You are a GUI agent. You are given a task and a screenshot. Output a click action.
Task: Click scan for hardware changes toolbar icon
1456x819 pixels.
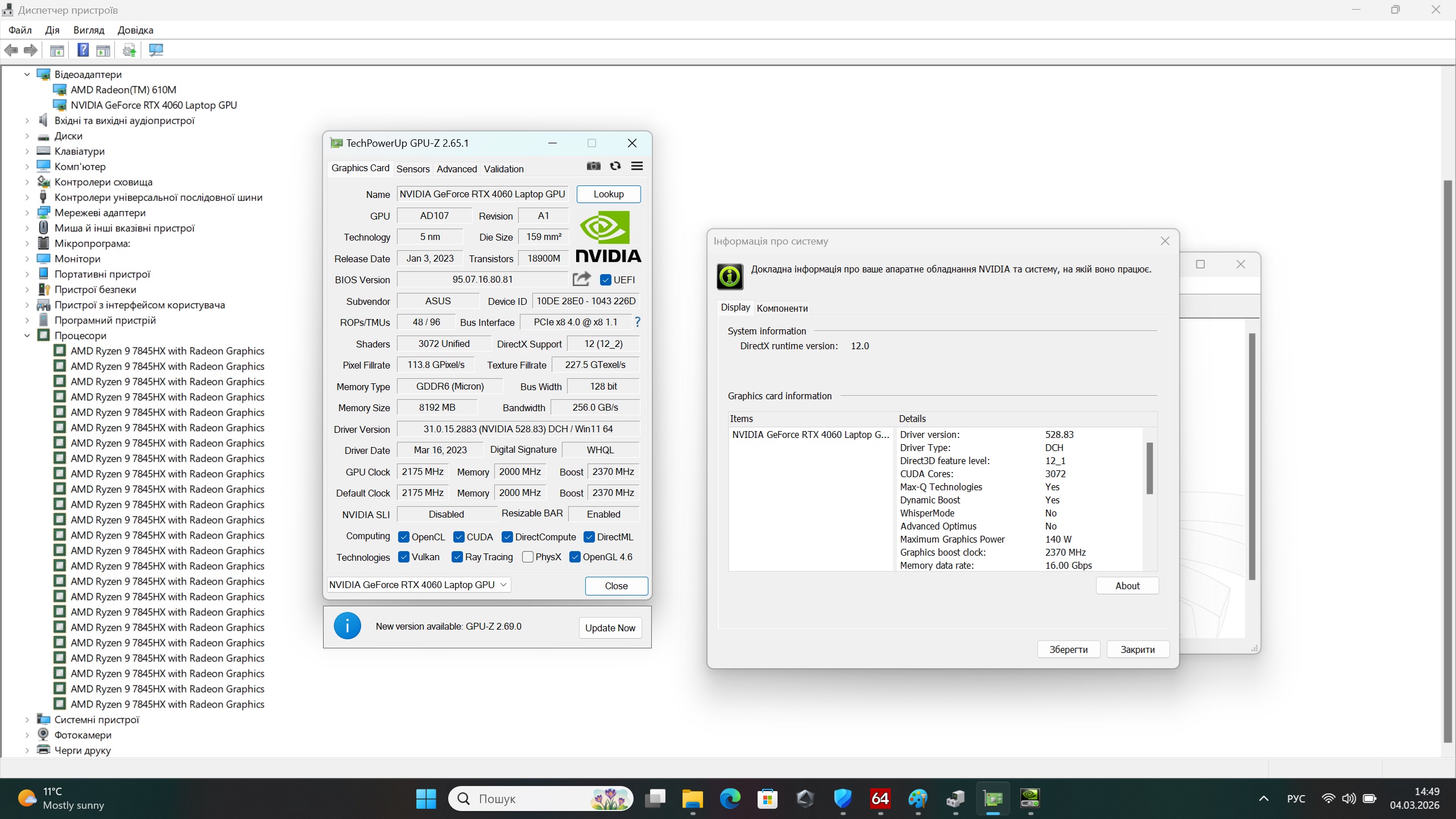tap(156, 50)
